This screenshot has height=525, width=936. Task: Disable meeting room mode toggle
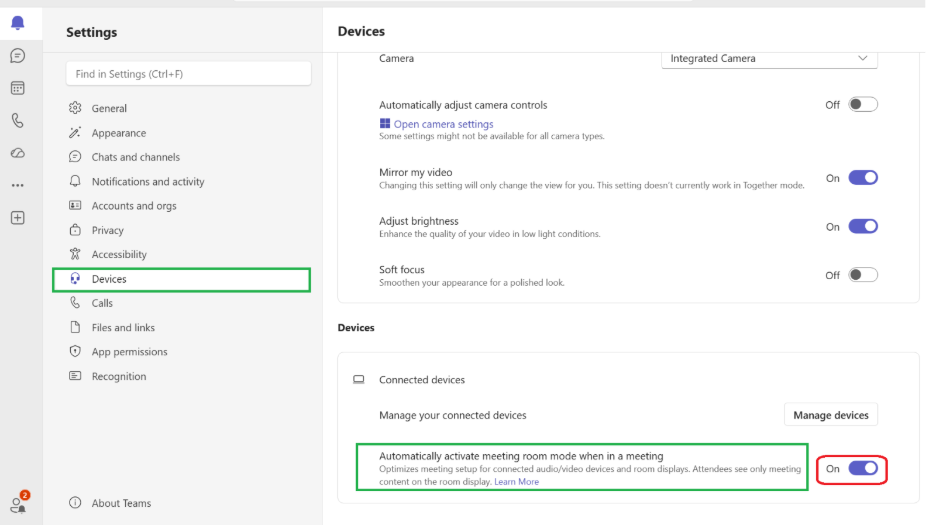coord(863,468)
